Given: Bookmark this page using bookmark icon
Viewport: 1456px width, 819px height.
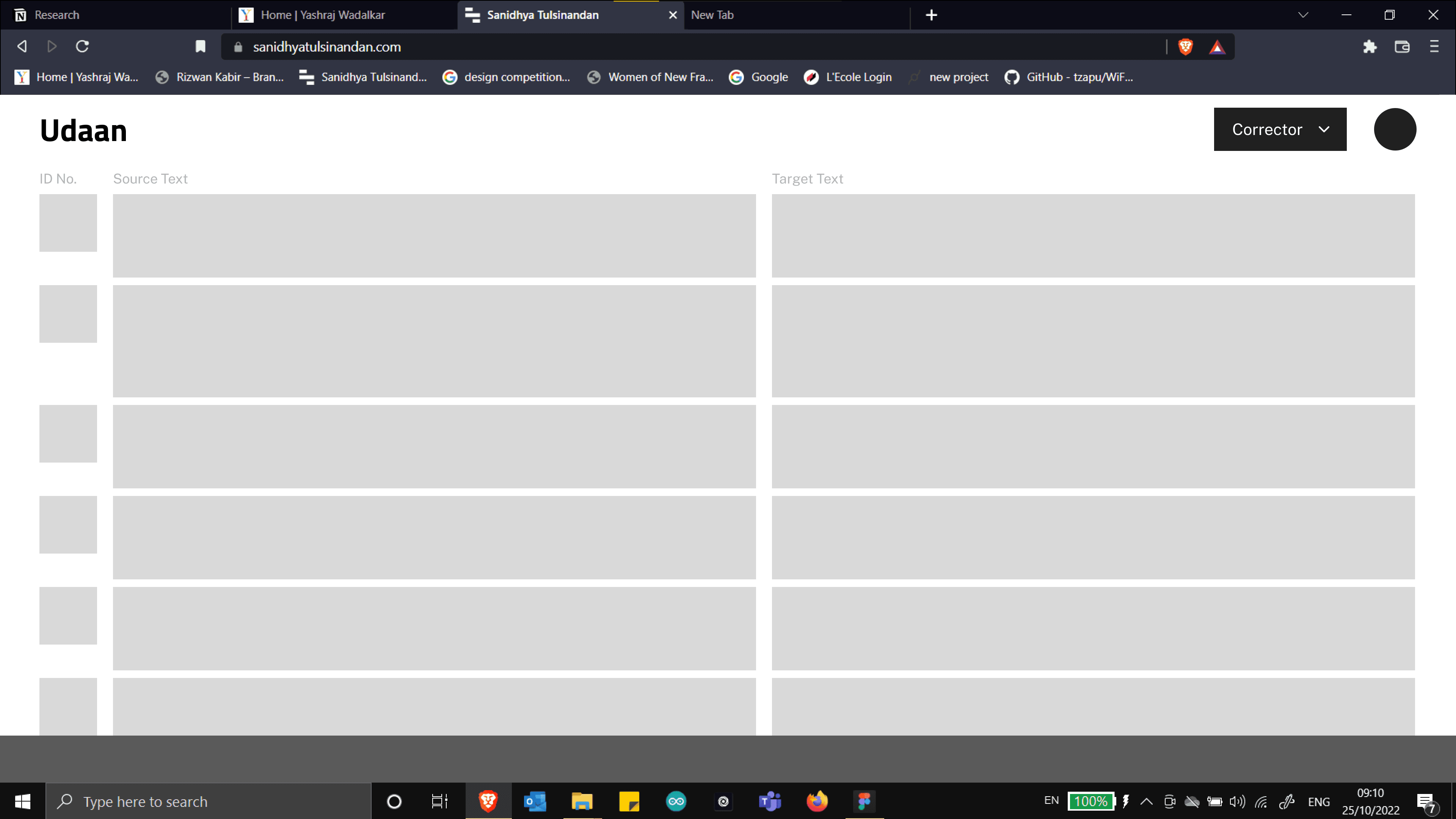Looking at the screenshot, I should [x=200, y=46].
